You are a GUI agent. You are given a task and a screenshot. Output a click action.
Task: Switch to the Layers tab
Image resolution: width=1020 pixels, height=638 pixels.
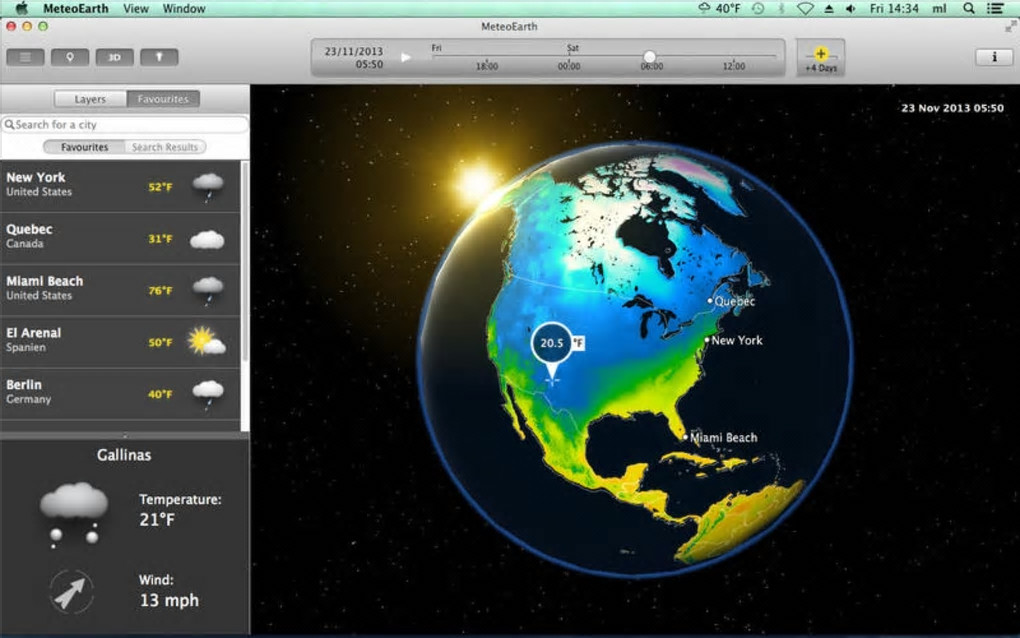click(90, 99)
